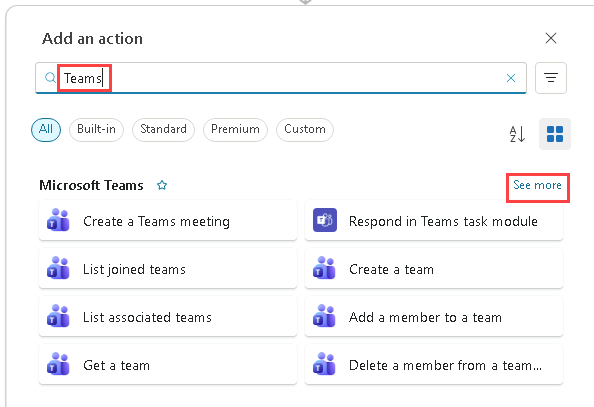
Task: Choose Add a member to a team
Action: click(434, 316)
